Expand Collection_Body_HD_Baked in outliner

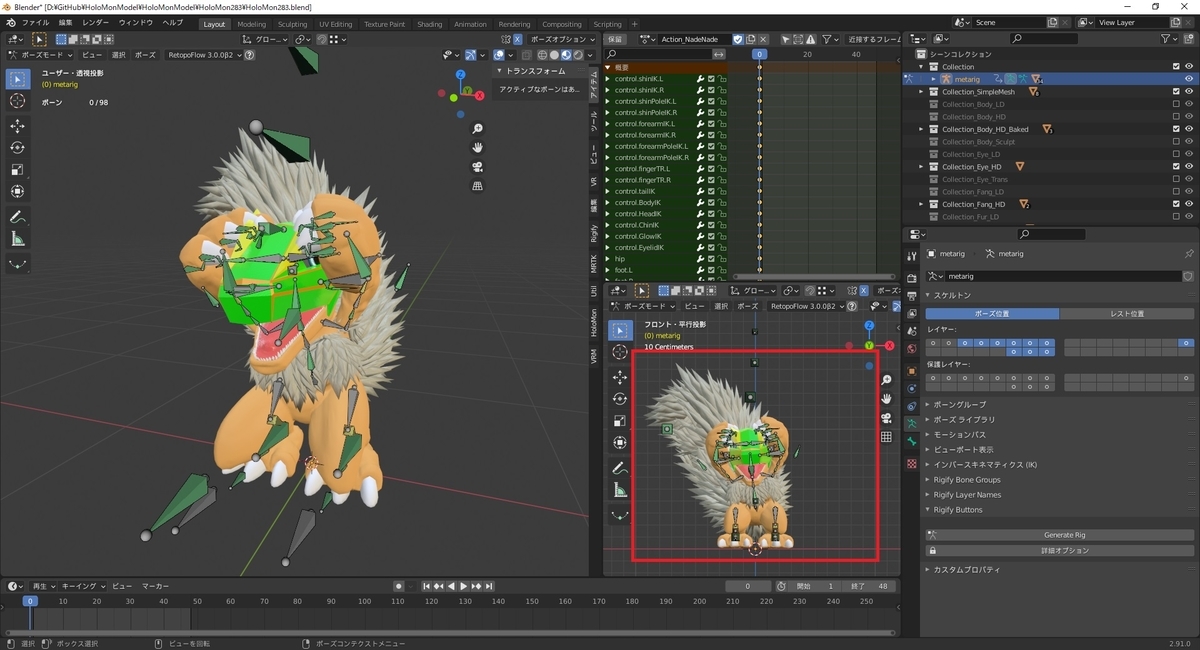pos(922,129)
